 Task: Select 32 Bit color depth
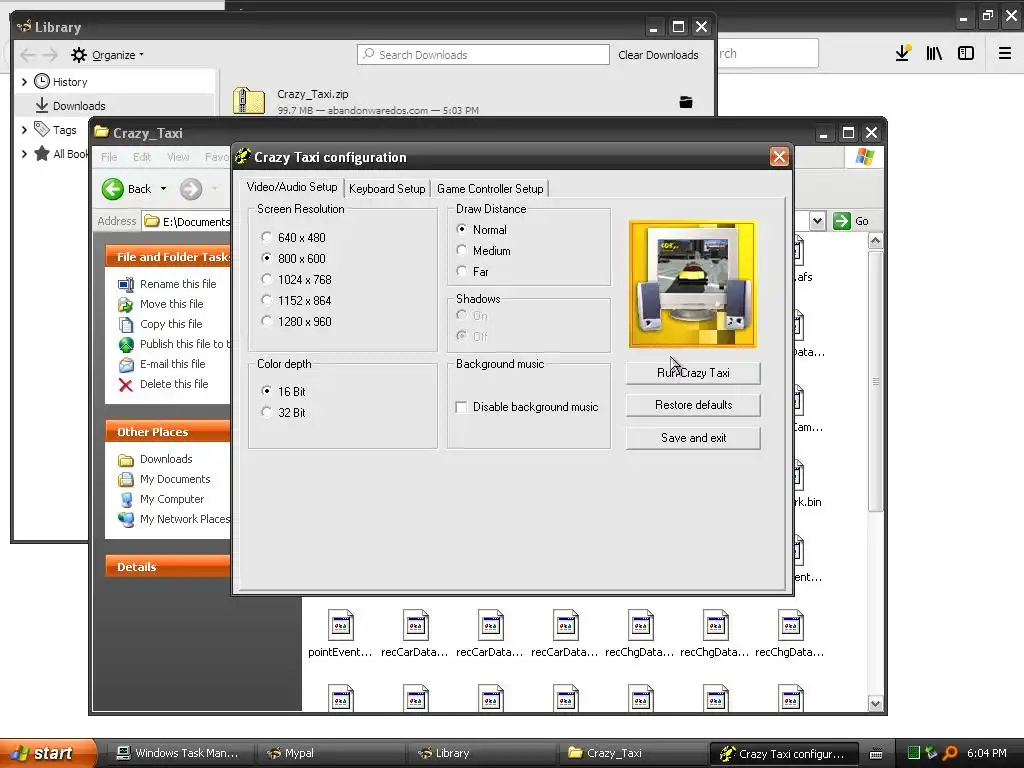click(266, 412)
